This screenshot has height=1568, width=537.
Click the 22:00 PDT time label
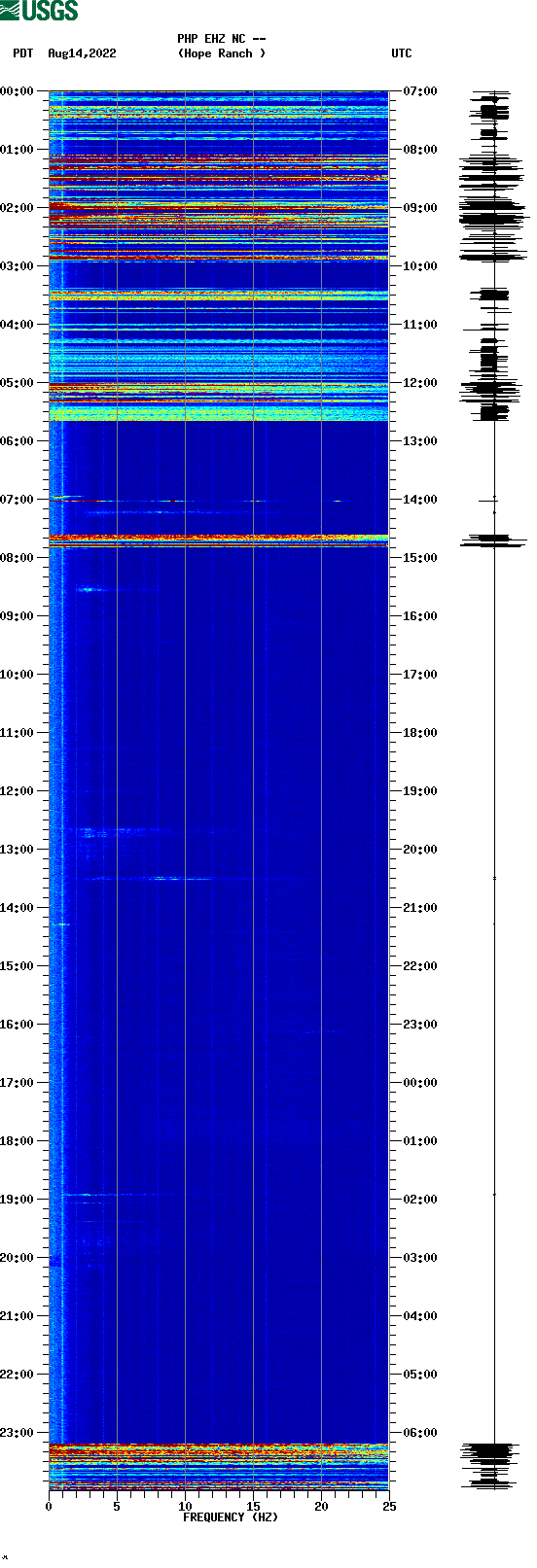pos(17,1375)
